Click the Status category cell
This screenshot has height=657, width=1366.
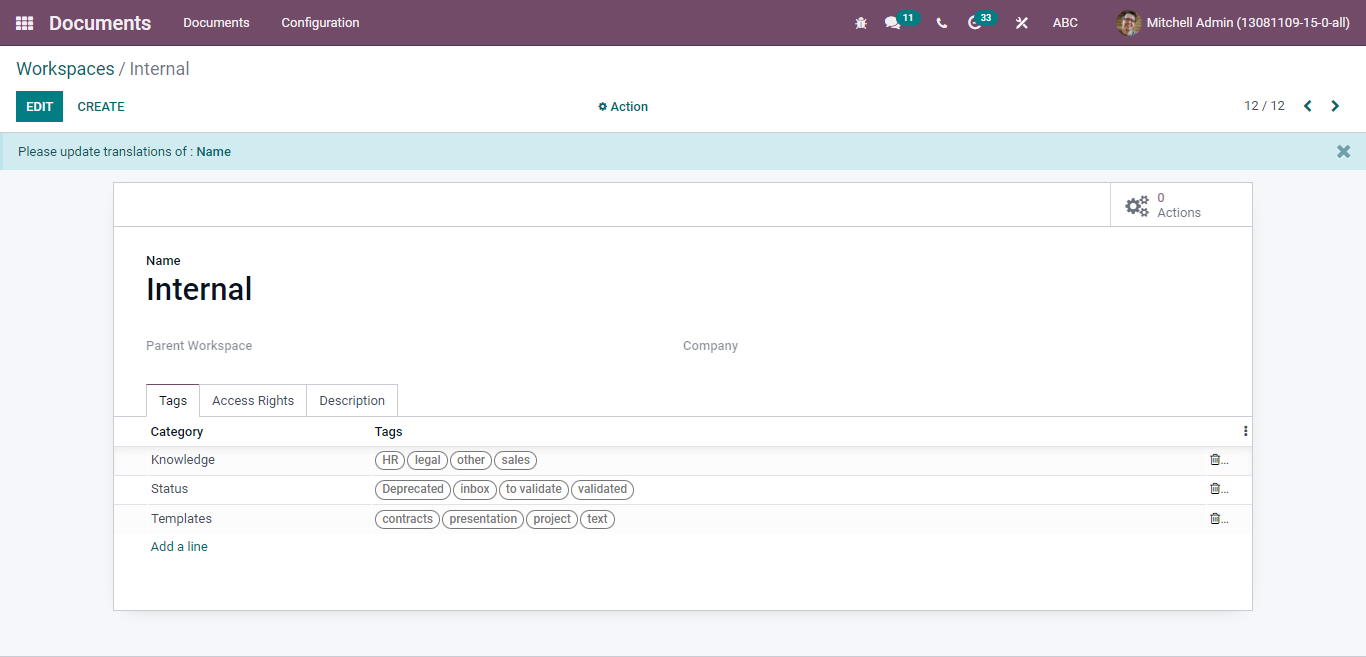[x=170, y=489]
